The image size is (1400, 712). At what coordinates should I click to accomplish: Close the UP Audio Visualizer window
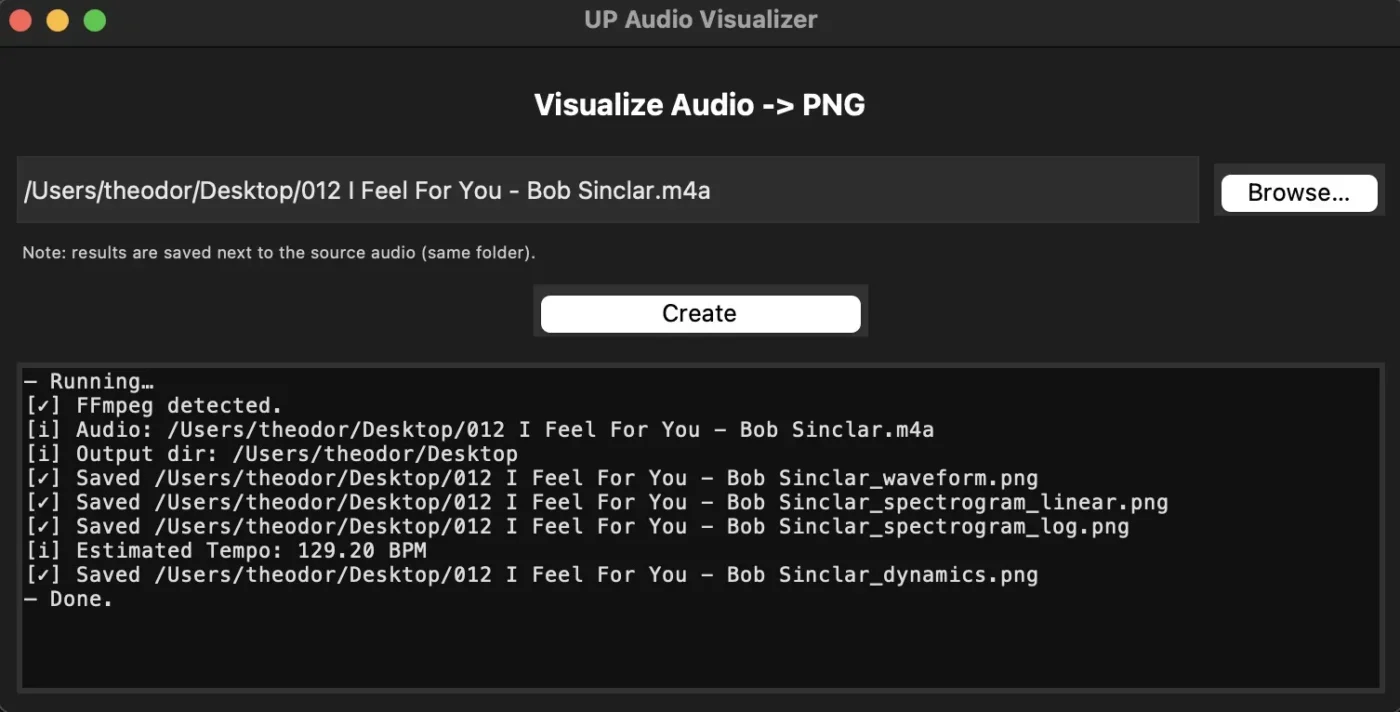(20, 20)
